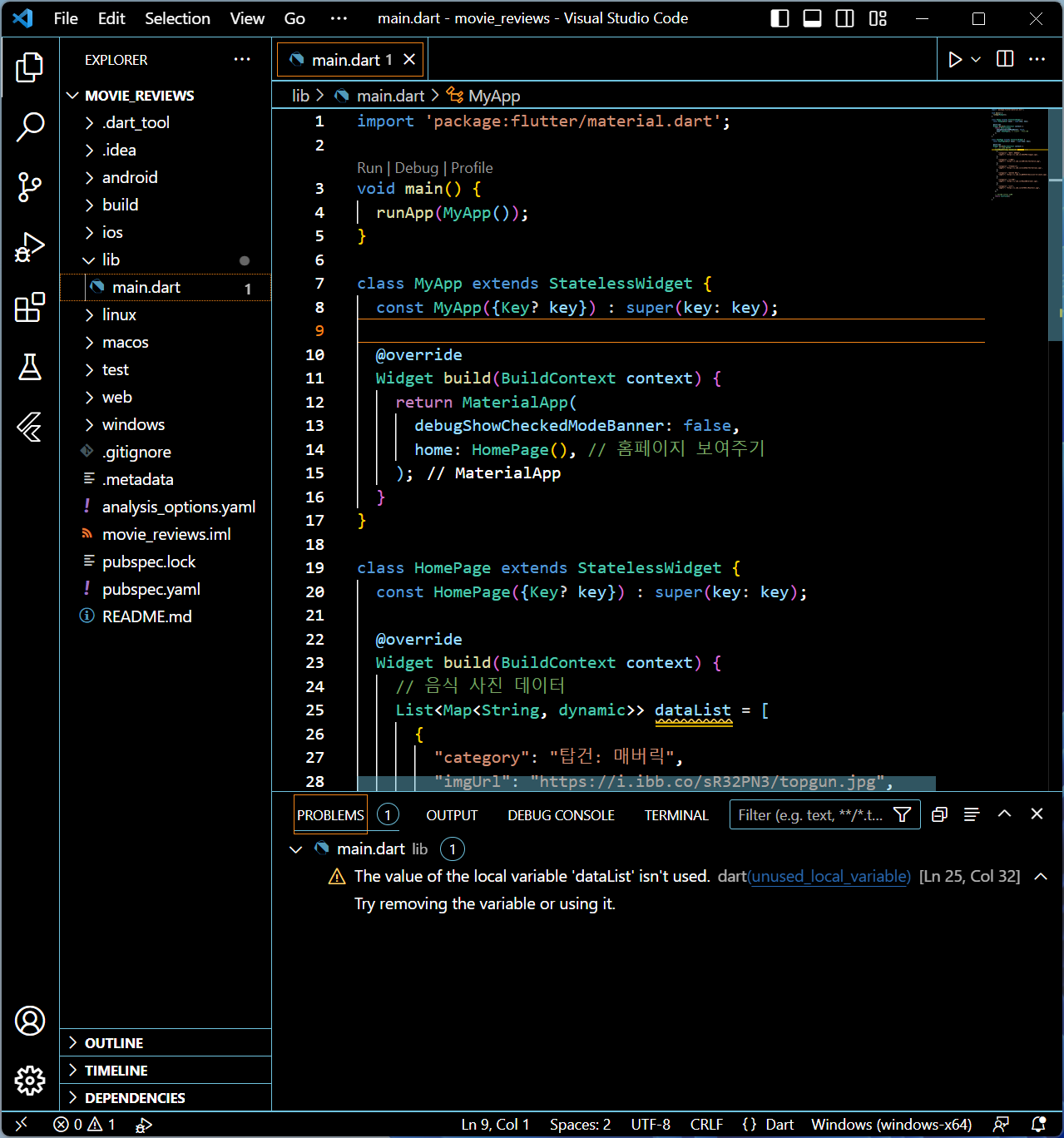Open the Accounts icon in activity bar
The height and width of the screenshot is (1138, 1064).
tap(30, 1021)
